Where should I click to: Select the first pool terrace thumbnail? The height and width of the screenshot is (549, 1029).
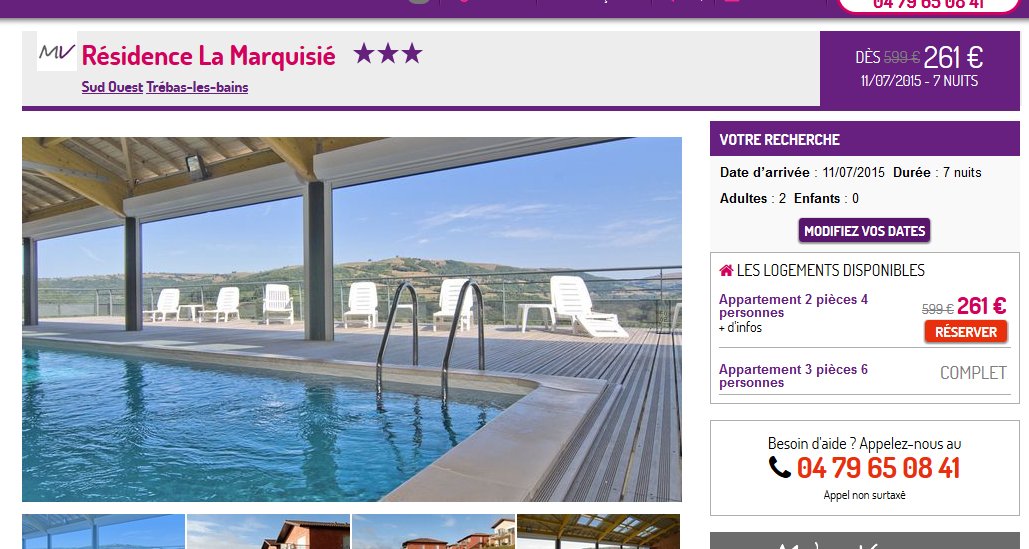(x=104, y=532)
